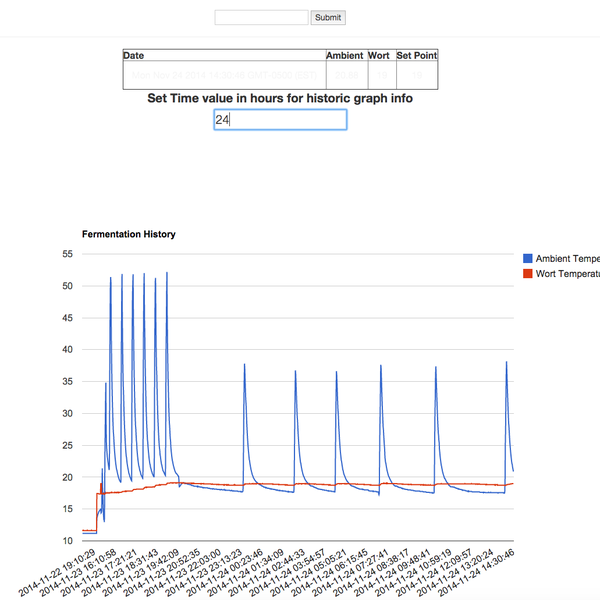Click the heading Set Time value in hours
The image size is (600, 600).
point(280,98)
